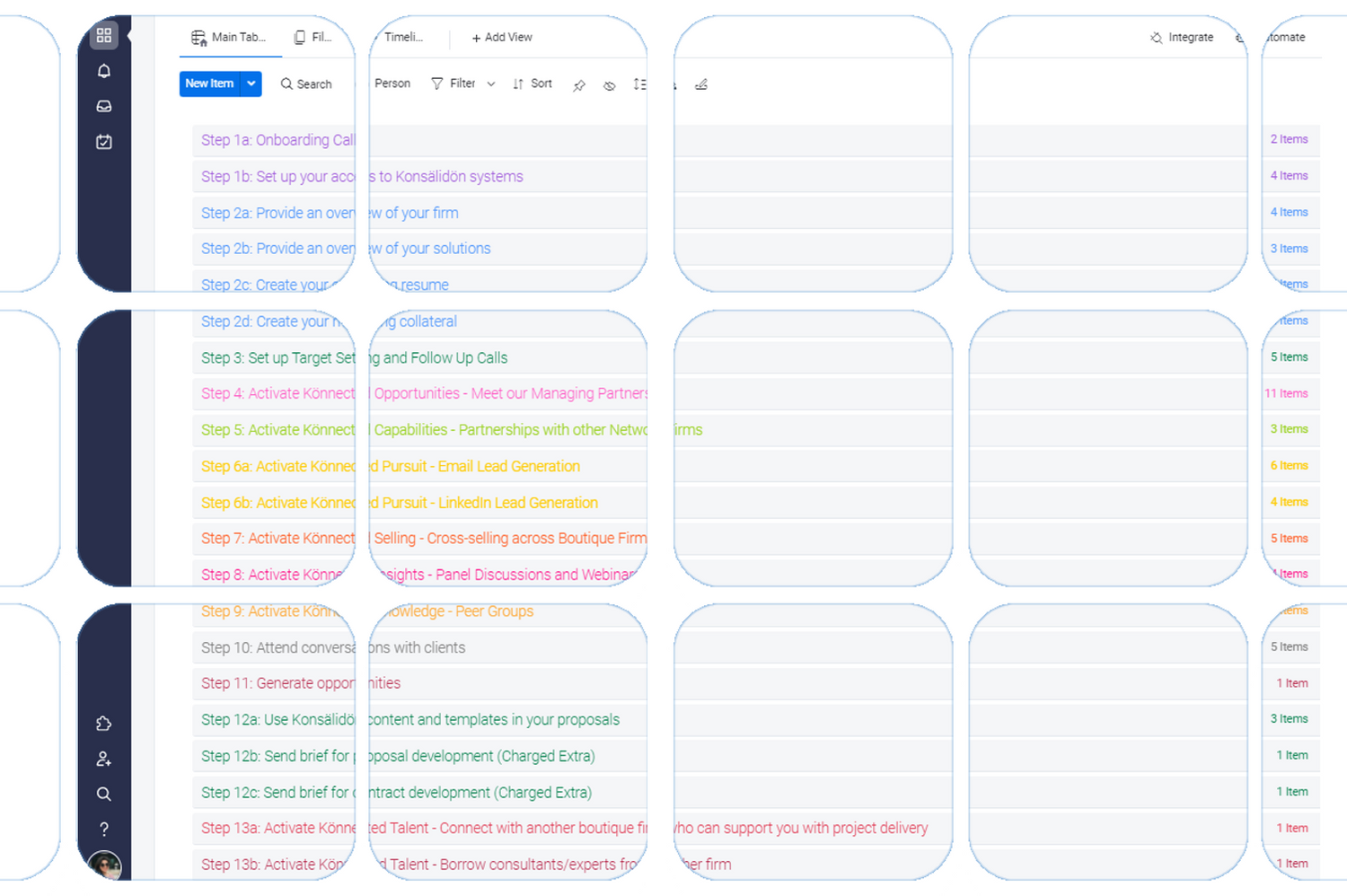Click the Integrate plug icon
Image resolution: width=1347 pixels, height=896 pixels.
(1157, 38)
